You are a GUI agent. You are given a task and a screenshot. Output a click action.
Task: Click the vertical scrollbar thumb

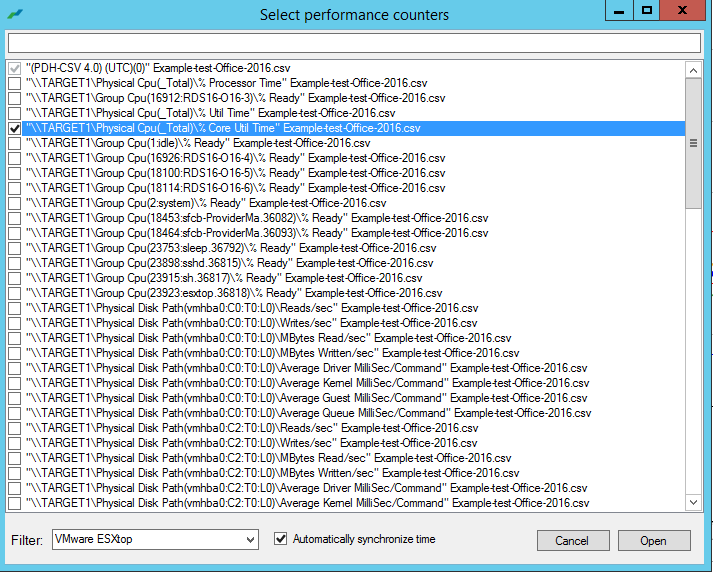tap(693, 143)
